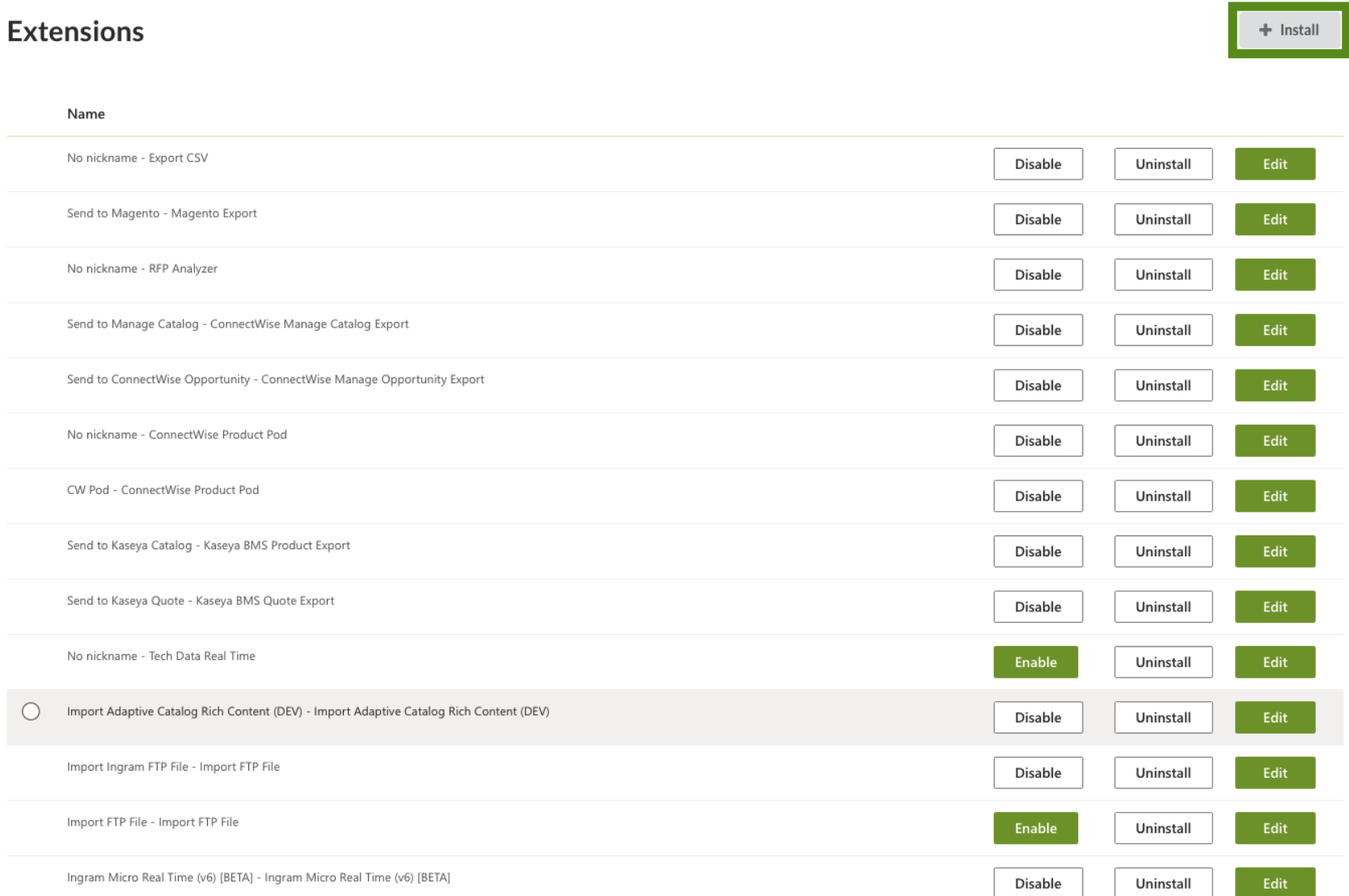
Task: Edit the RFP Analyzer extension
Action: (1275, 275)
